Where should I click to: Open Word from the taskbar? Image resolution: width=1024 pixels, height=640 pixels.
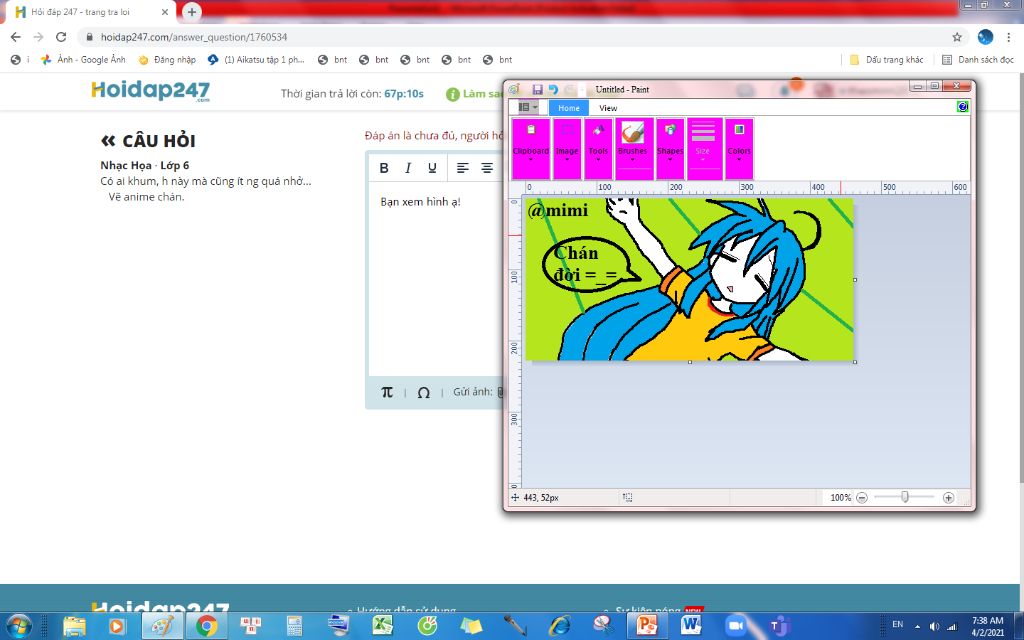coord(691,626)
